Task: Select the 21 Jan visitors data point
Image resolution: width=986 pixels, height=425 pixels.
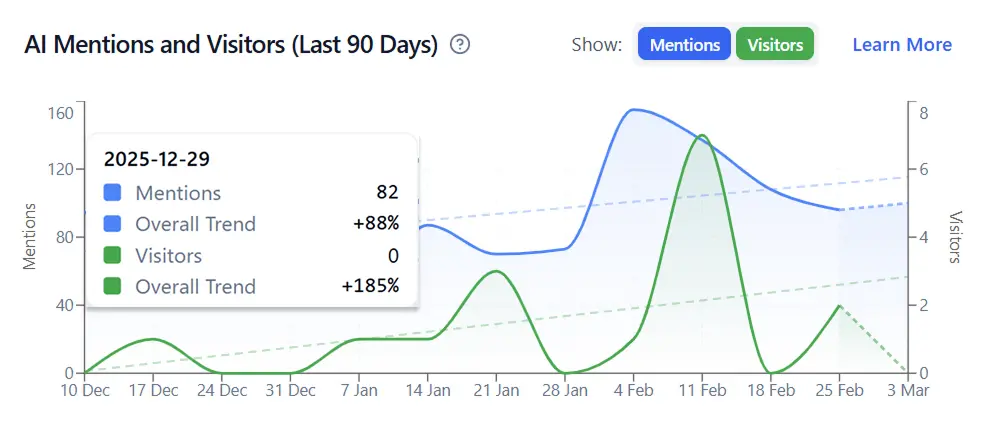Action: pyautogui.click(x=495, y=271)
